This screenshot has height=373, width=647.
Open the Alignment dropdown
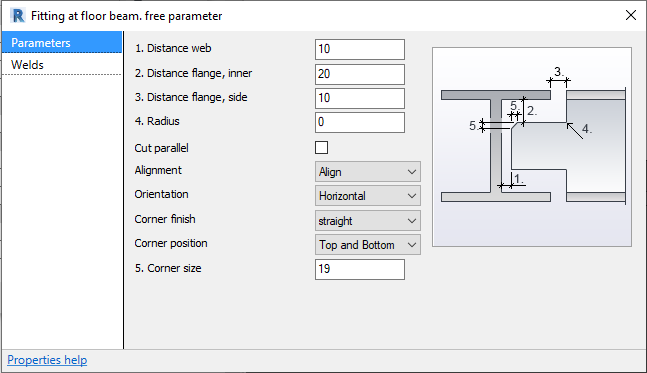[368, 172]
